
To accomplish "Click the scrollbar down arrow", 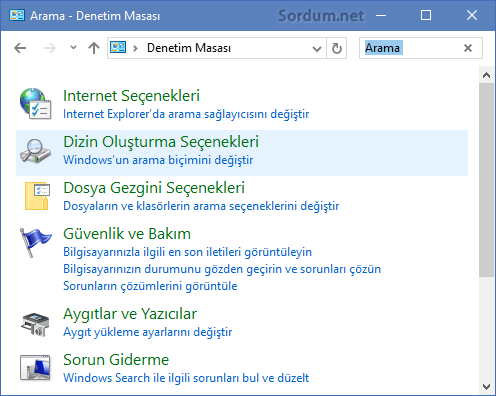I will tap(486, 387).
